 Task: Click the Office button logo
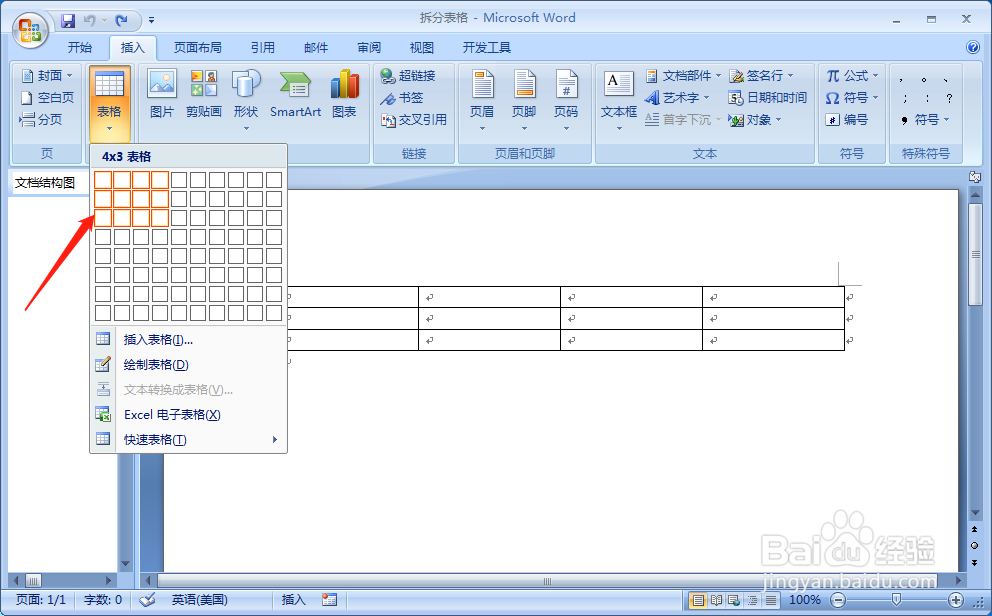[30, 30]
